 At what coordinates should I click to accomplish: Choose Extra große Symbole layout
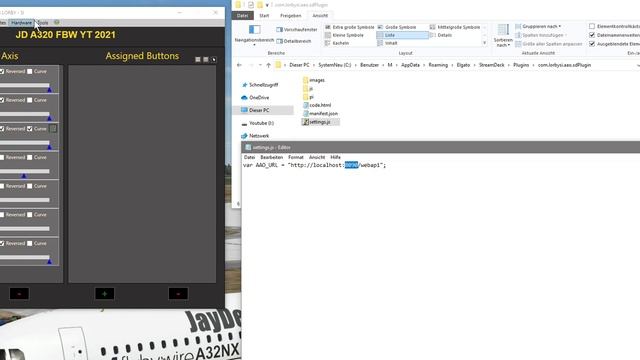350,27
